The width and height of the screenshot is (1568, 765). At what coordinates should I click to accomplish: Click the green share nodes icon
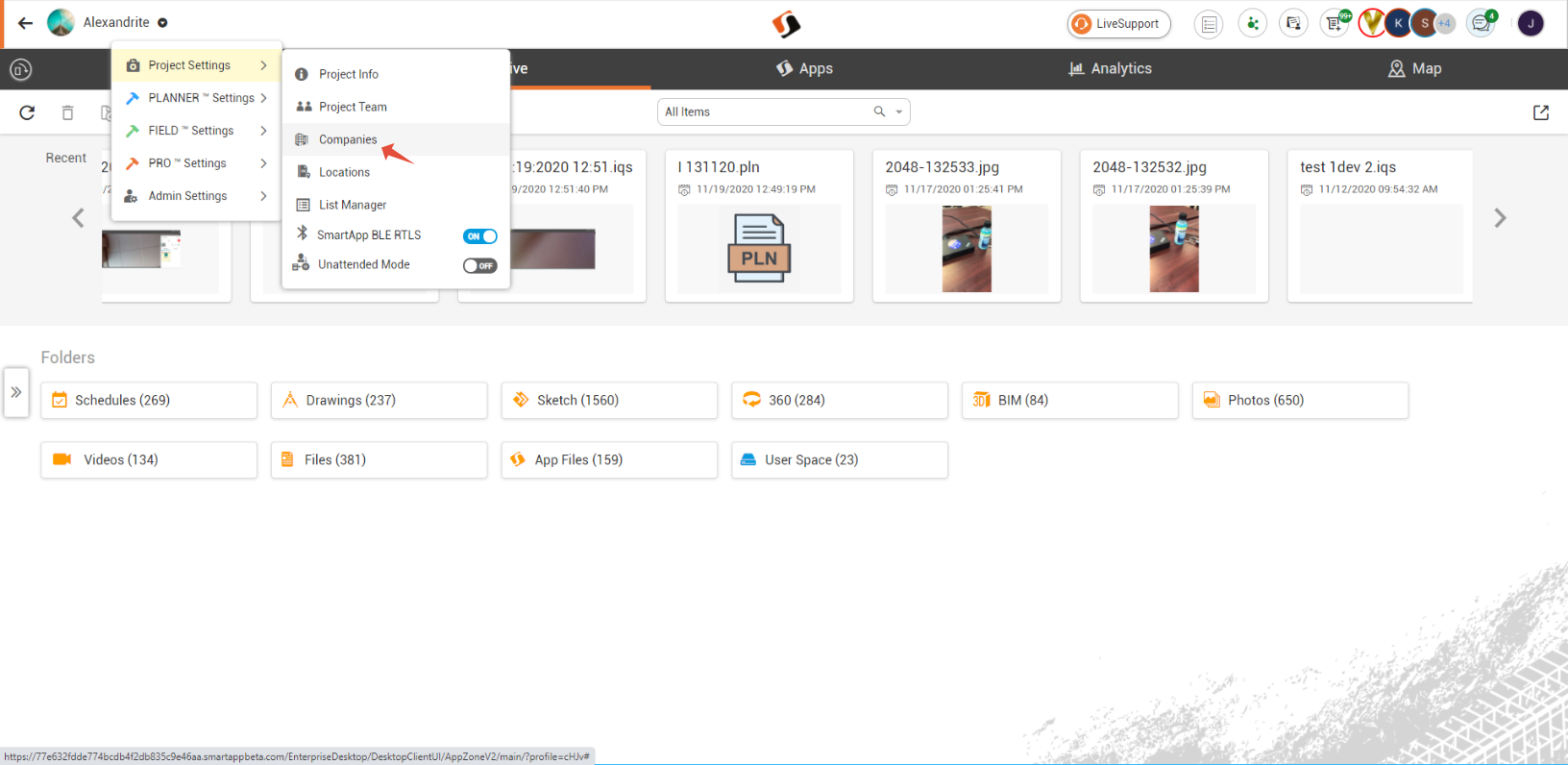tap(1252, 24)
